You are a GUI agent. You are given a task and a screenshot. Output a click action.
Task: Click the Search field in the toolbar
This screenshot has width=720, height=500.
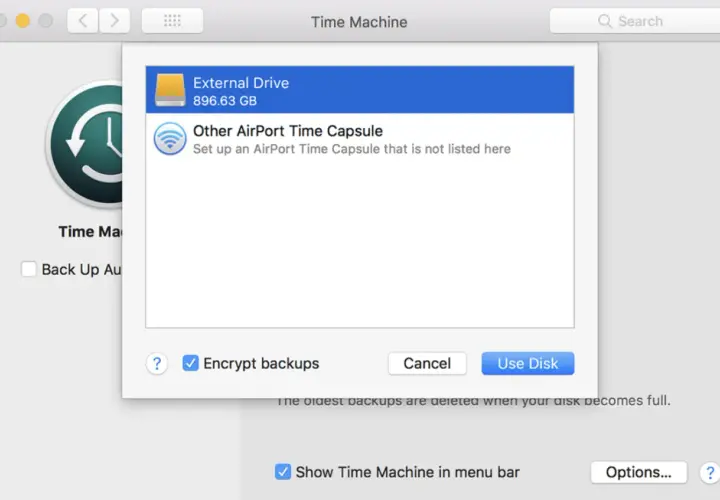635,21
